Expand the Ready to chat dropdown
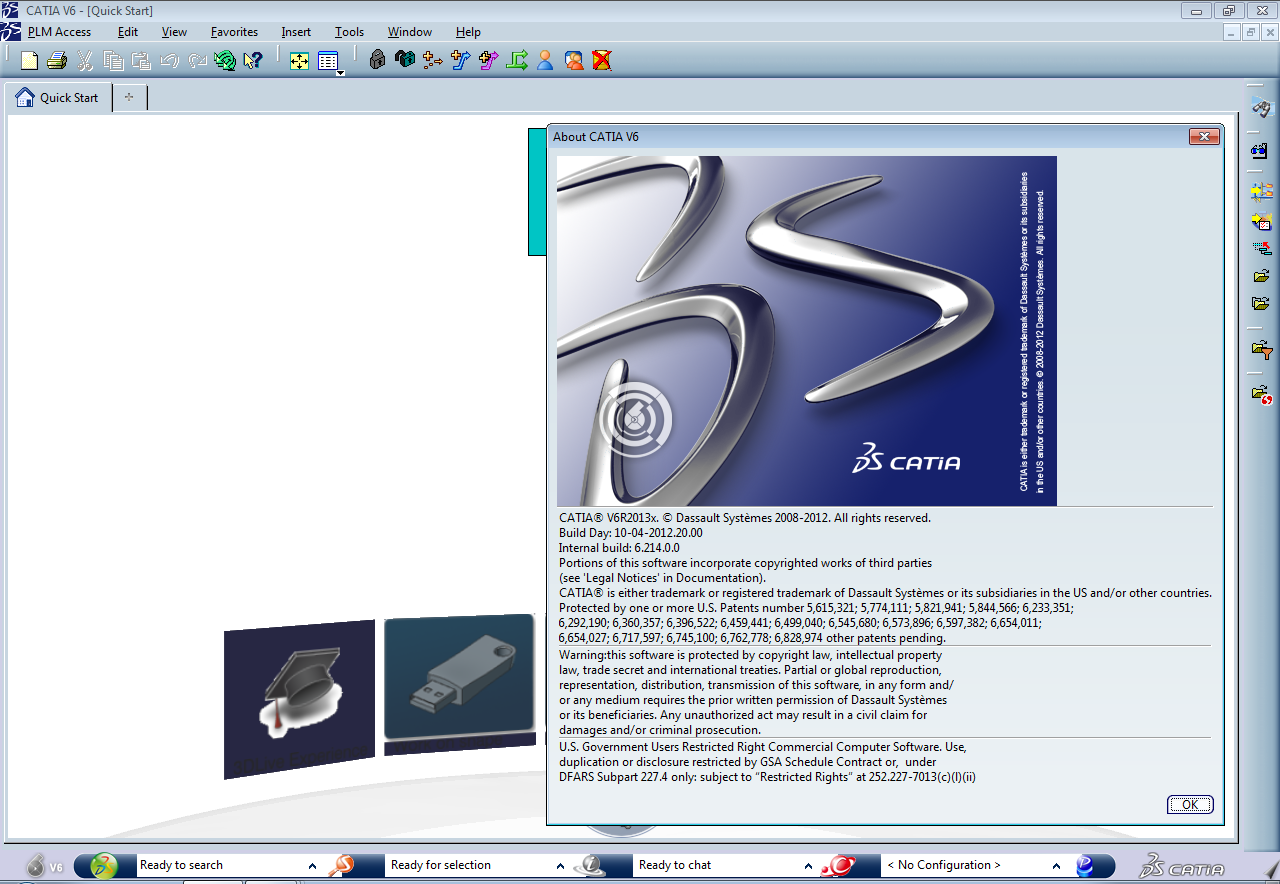Screen dimensions: 1280x884 coord(808,866)
